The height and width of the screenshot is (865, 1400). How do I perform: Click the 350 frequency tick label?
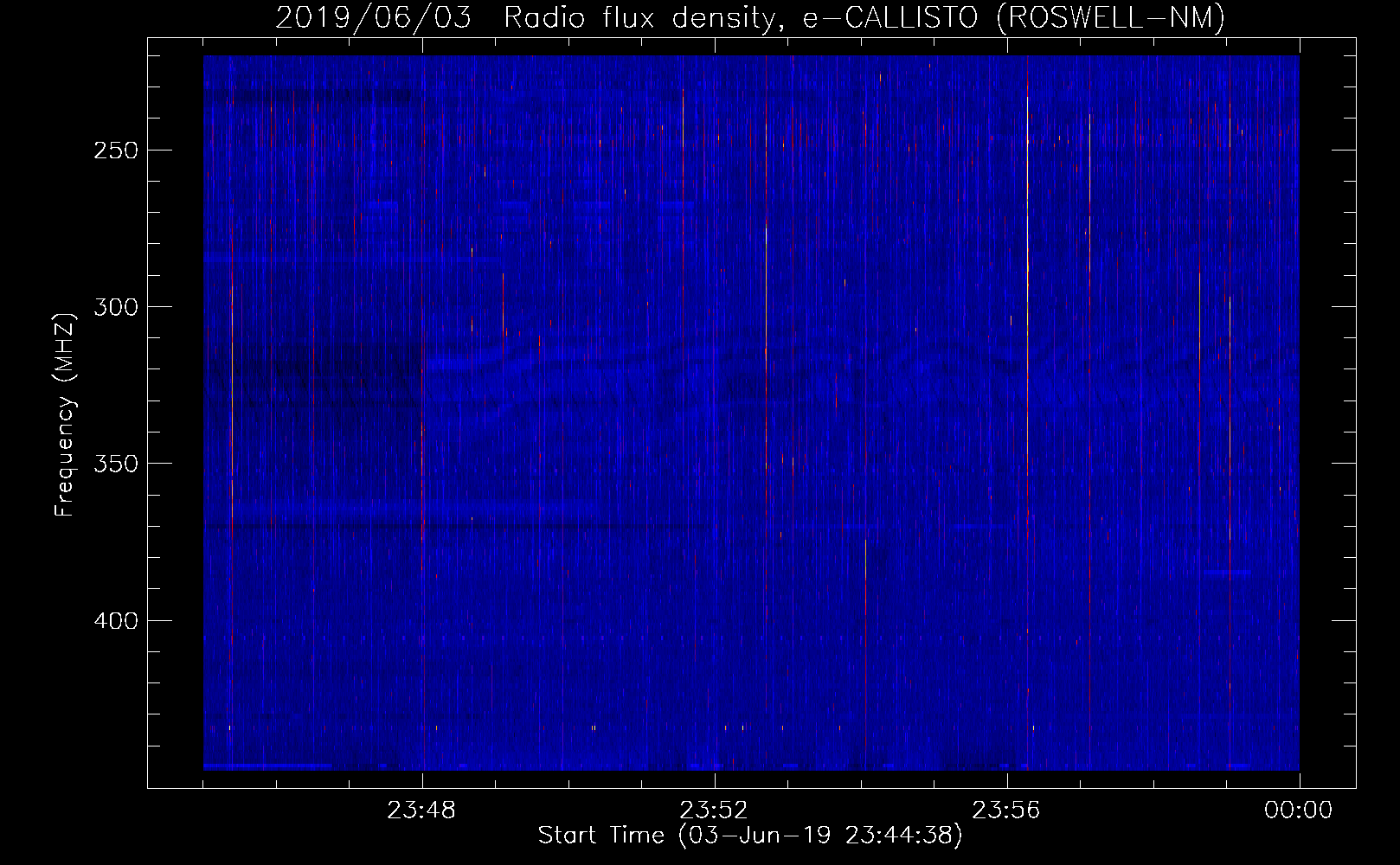116,464
